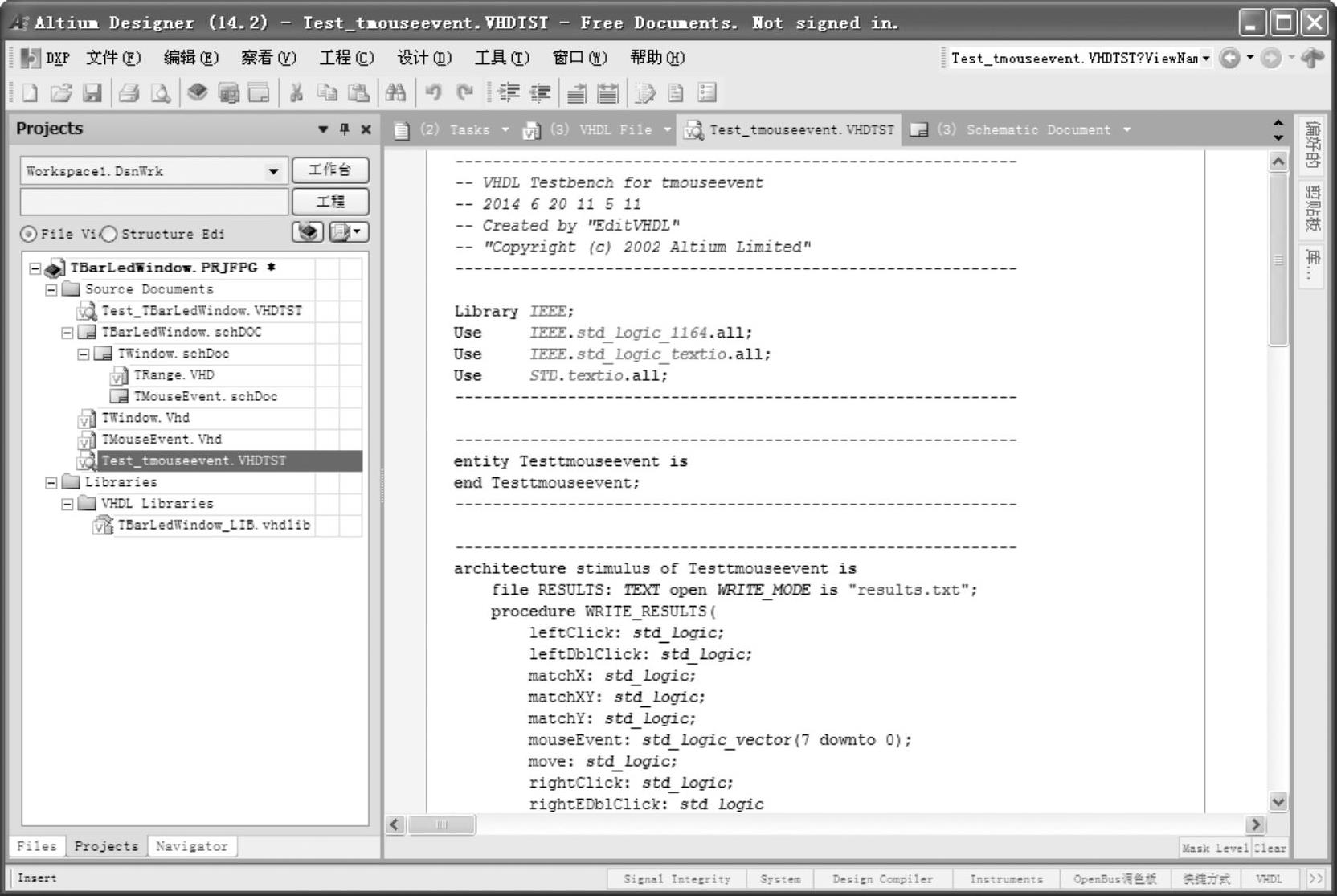Open Find with the binoculars icon

[x=395, y=93]
